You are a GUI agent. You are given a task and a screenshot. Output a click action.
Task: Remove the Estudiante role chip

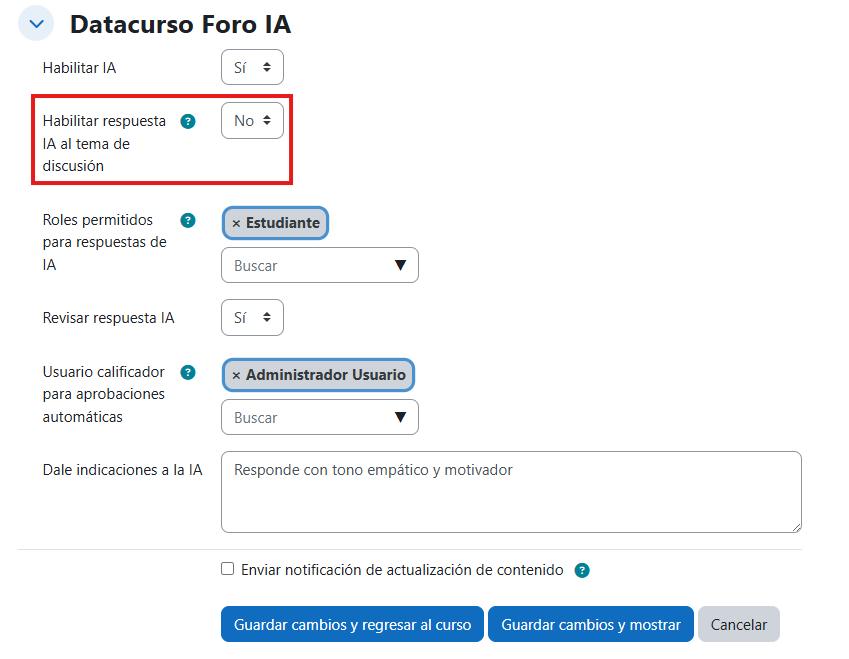pos(235,222)
